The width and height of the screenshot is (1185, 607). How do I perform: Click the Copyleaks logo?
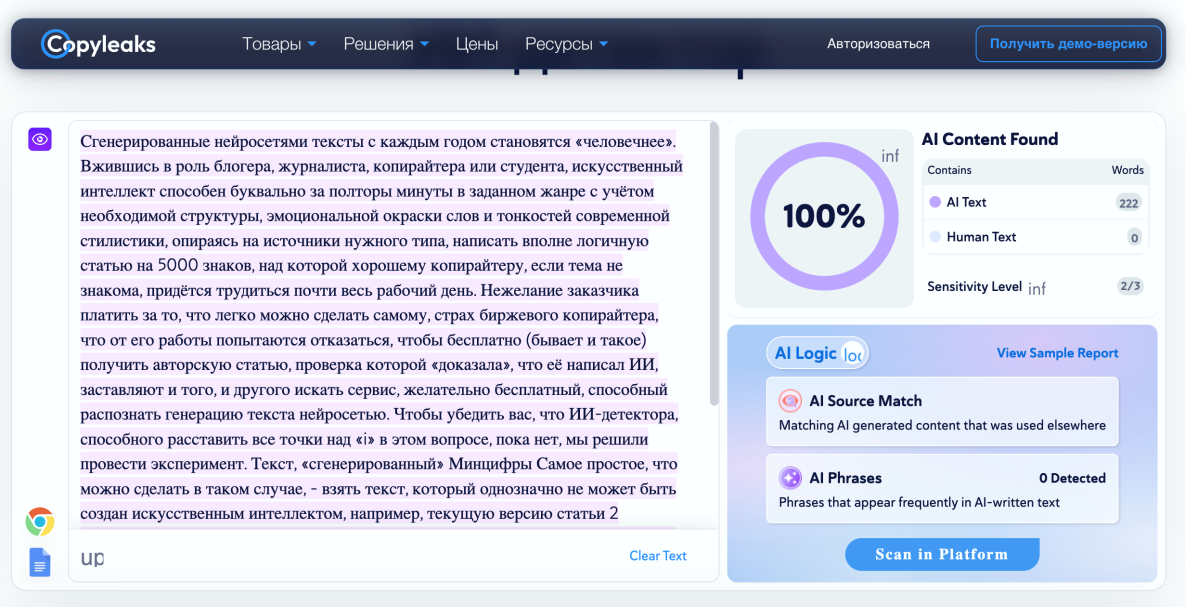(98, 44)
